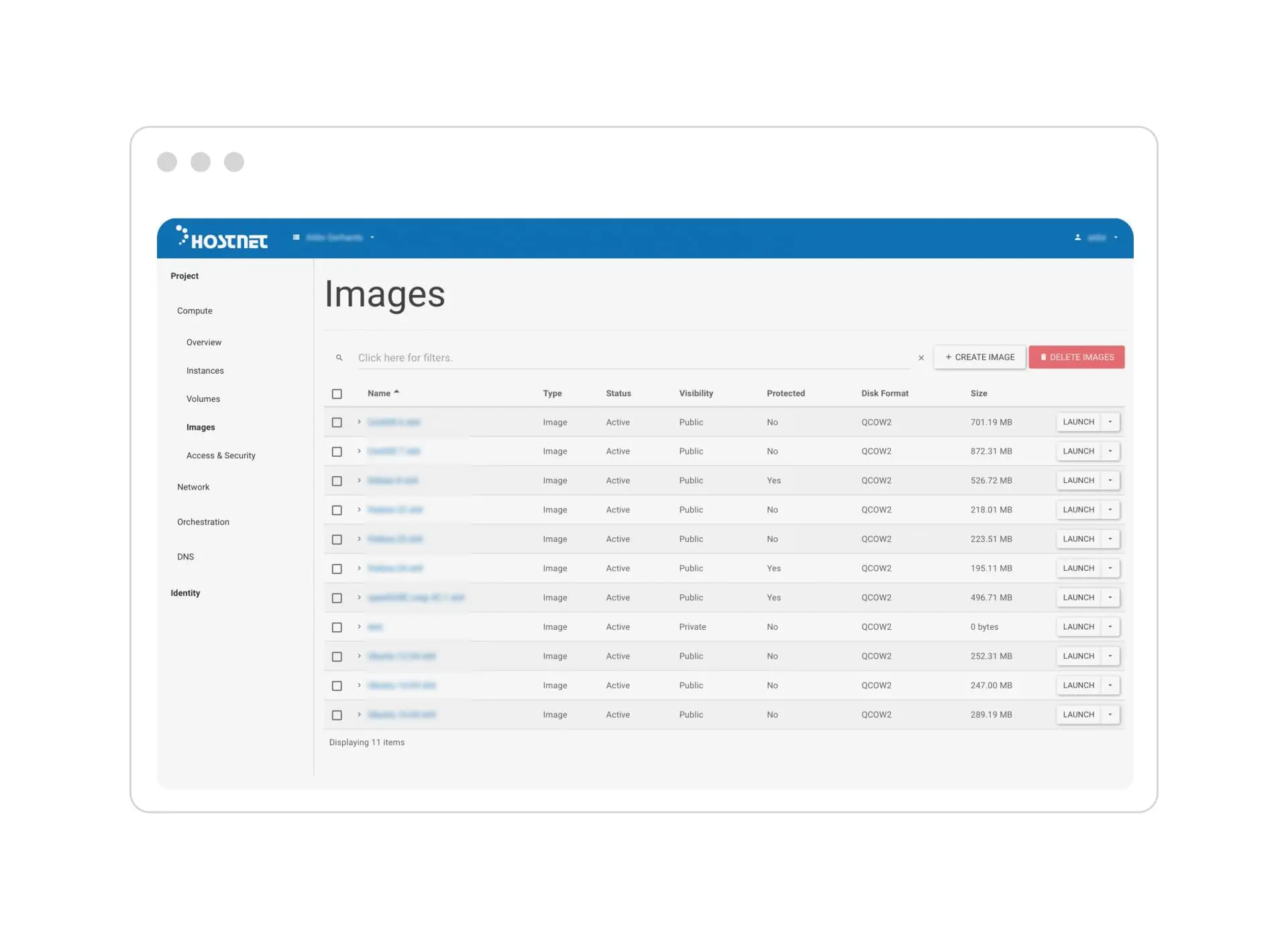This screenshot has width=1288, height=939.
Task: Expand details of the 872.31 MB image row
Action: pyautogui.click(x=360, y=451)
